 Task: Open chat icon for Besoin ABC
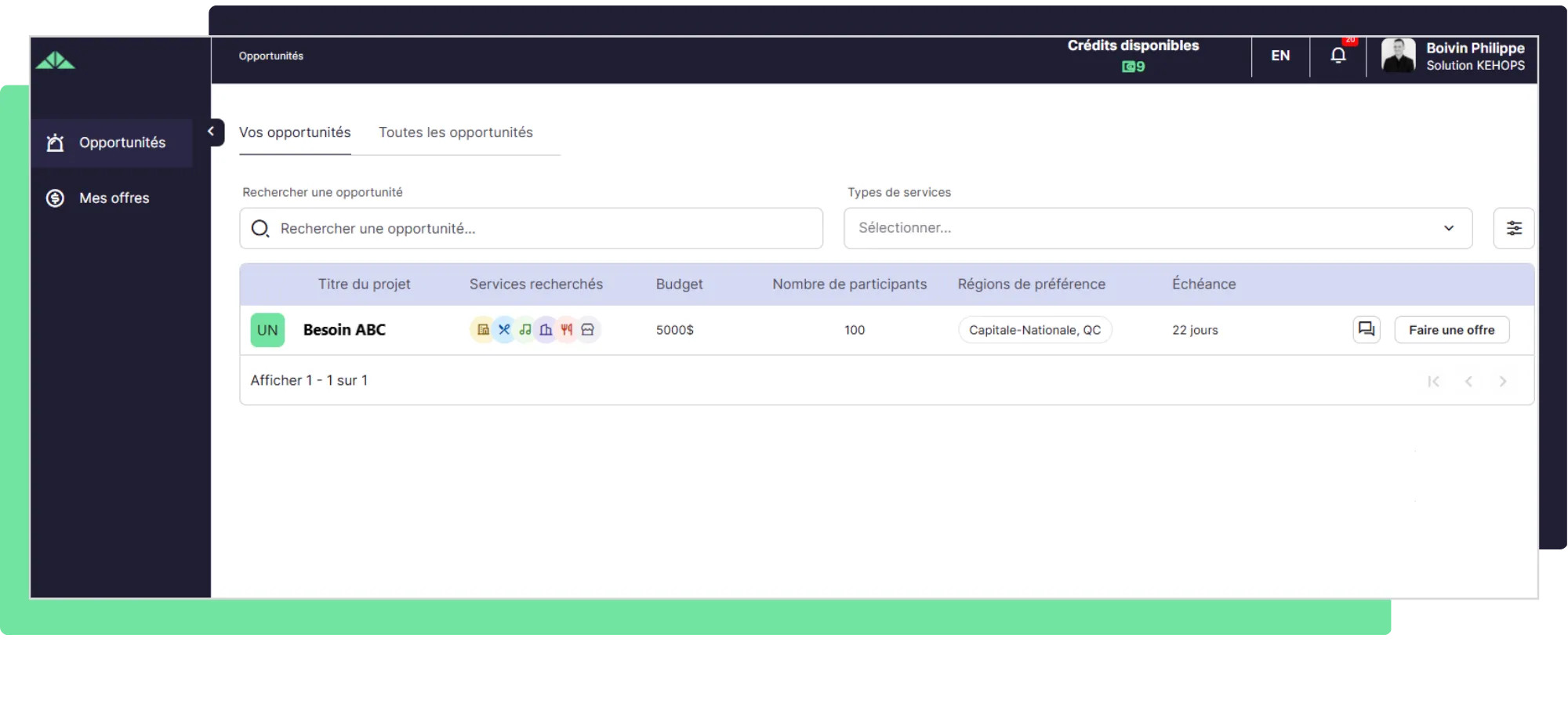pyautogui.click(x=1366, y=329)
